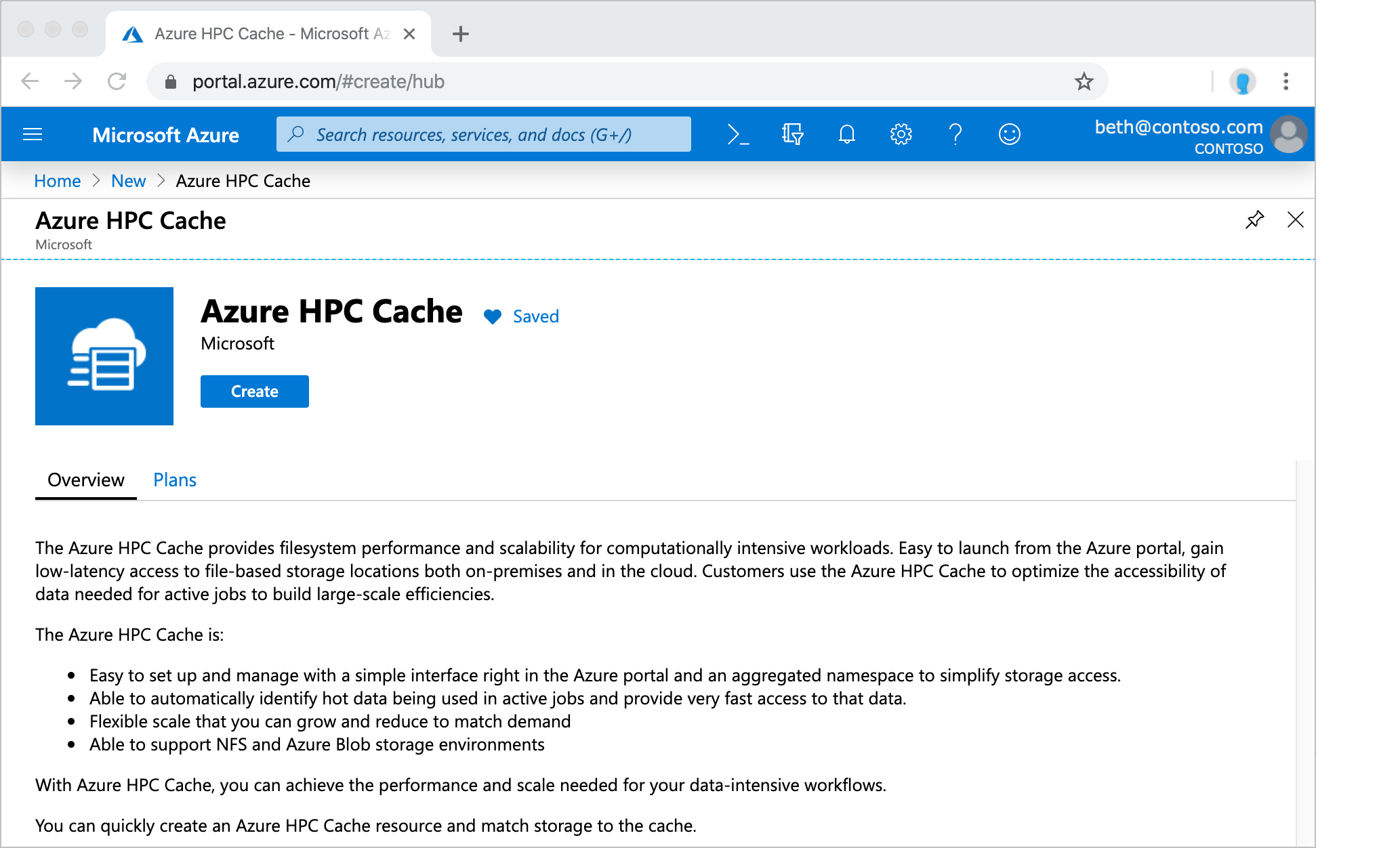Click the pin icon to pin panel
Viewport: 1400px width, 848px height.
click(1254, 219)
